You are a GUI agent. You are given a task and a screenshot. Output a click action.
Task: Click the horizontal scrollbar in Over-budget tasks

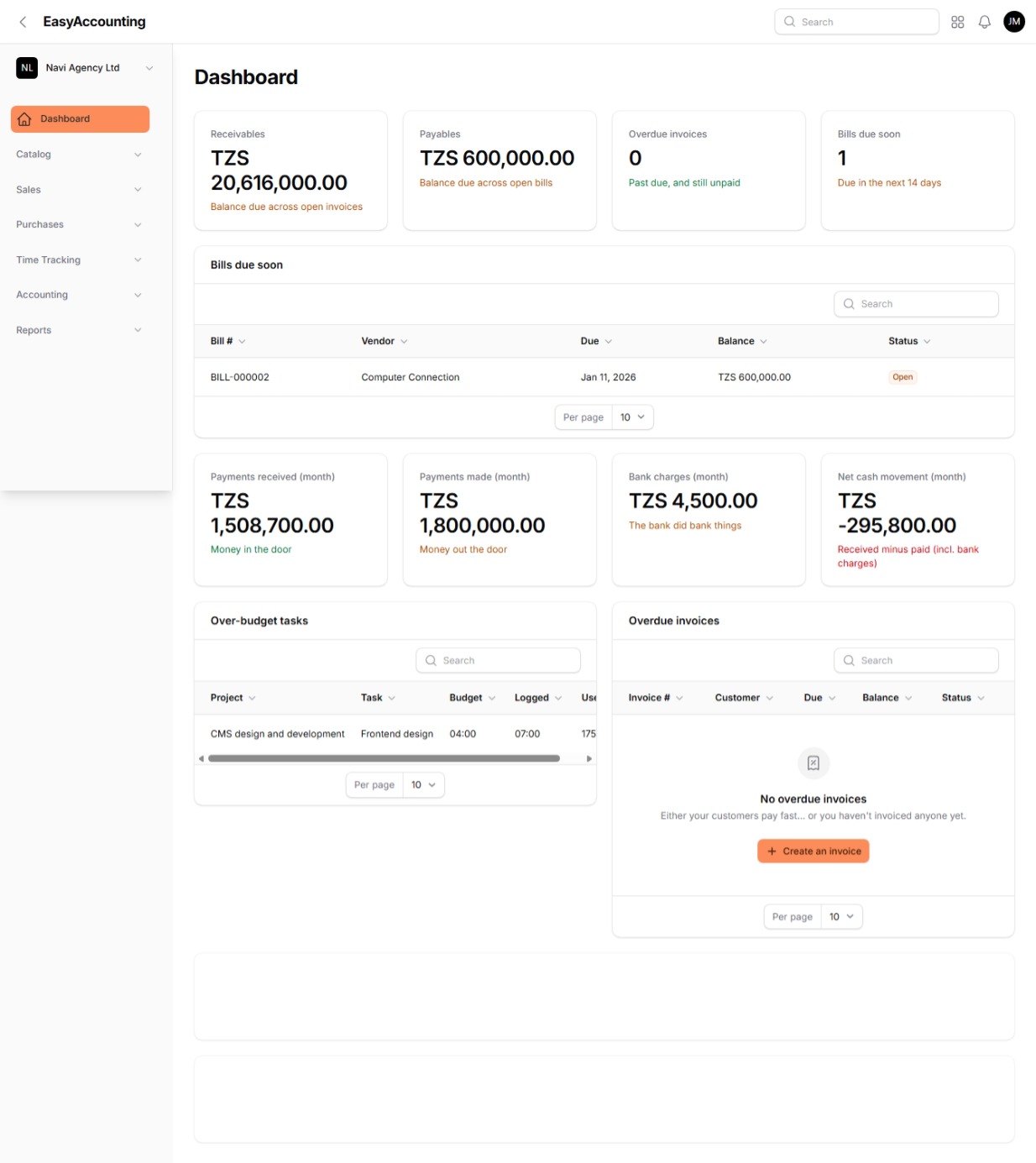[382, 758]
